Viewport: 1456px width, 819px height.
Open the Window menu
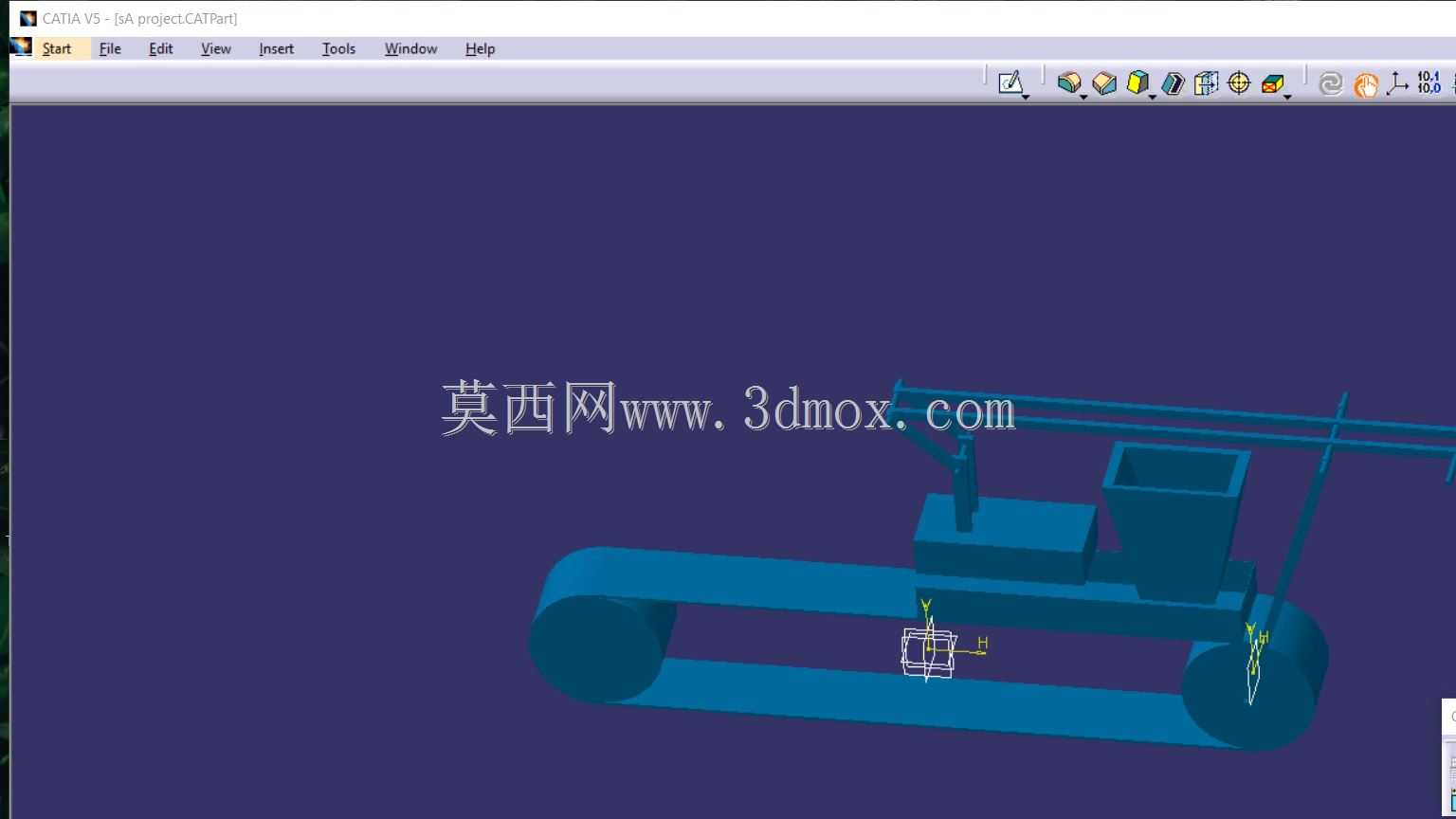[x=410, y=48]
